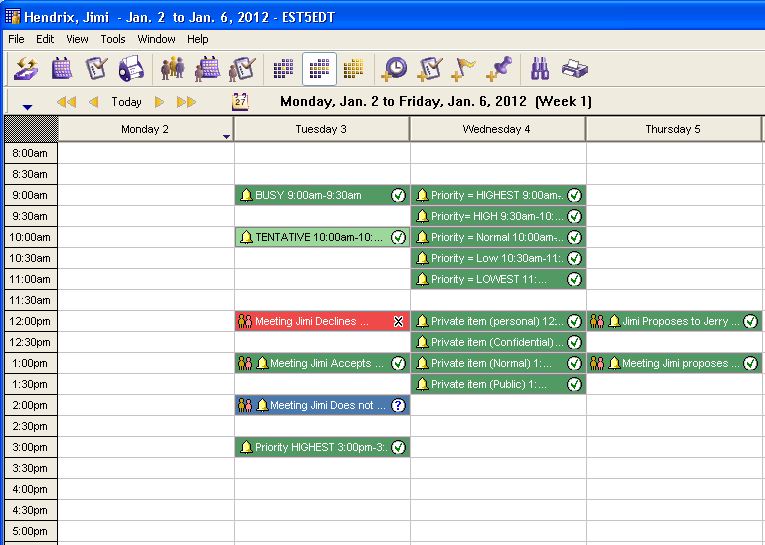Create new meeting with clock plus icon
The image size is (765, 545).
[394, 69]
